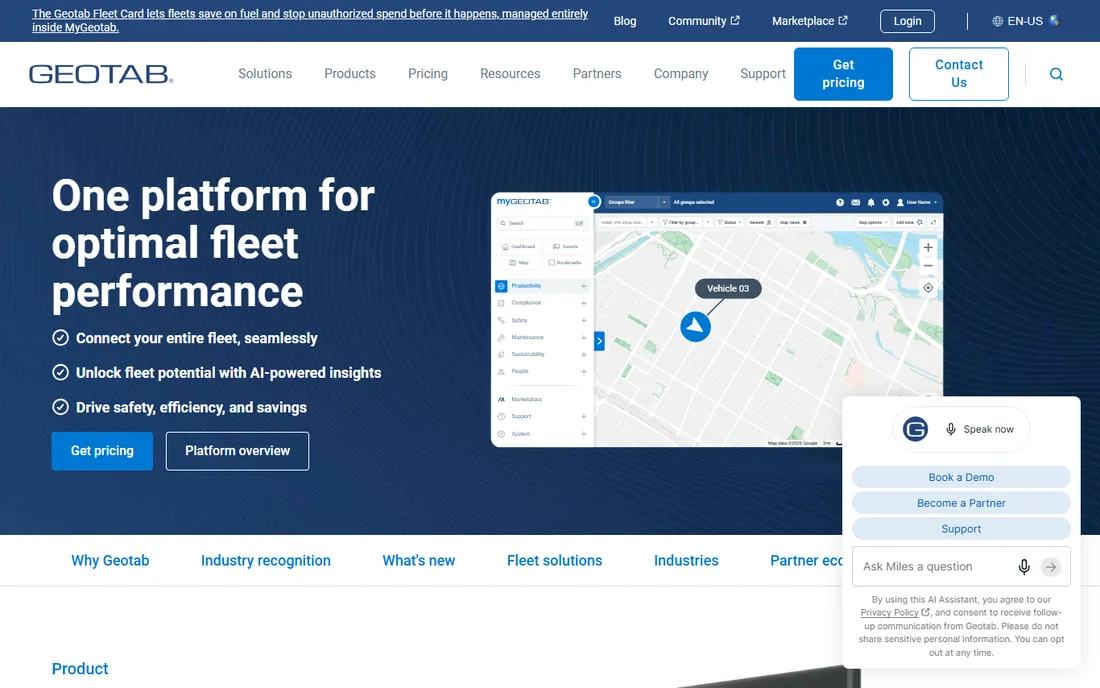Open the Pricing menu item

point(427,74)
